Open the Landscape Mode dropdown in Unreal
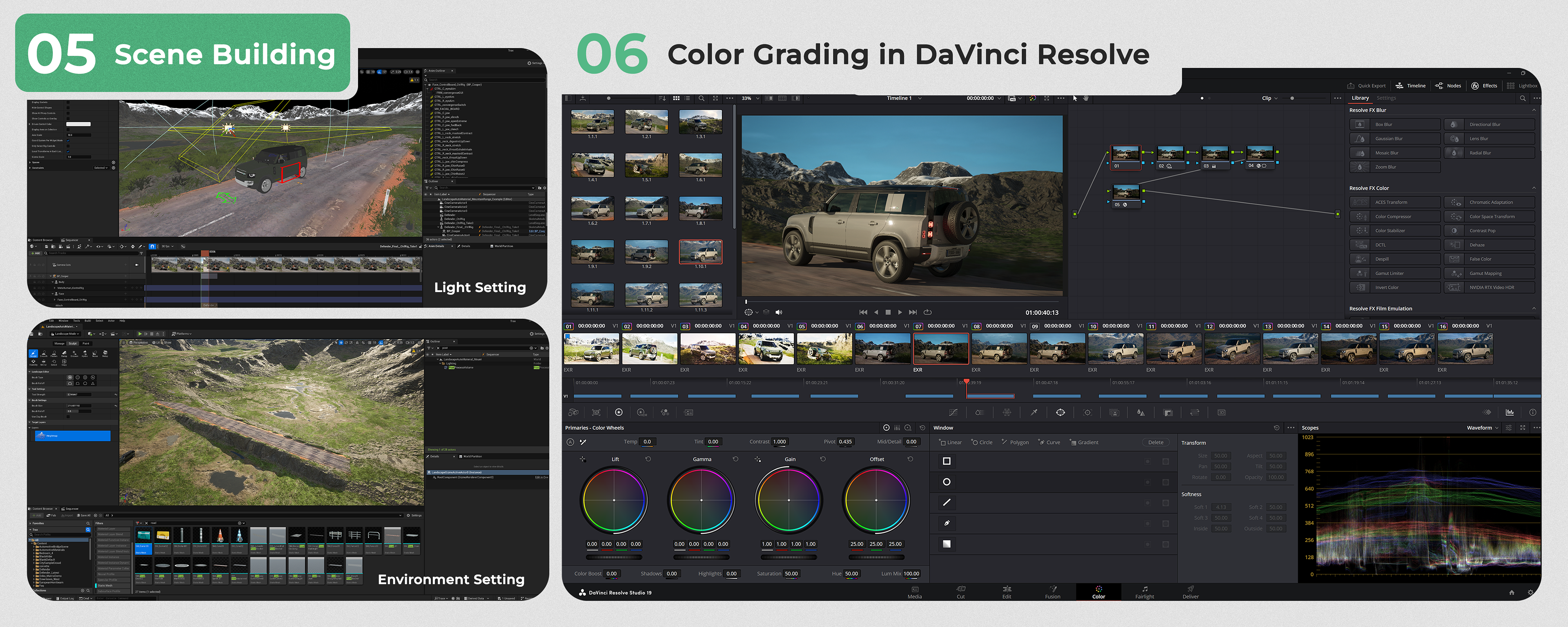This screenshot has width=1568, height=627. (x=65, y=334)
